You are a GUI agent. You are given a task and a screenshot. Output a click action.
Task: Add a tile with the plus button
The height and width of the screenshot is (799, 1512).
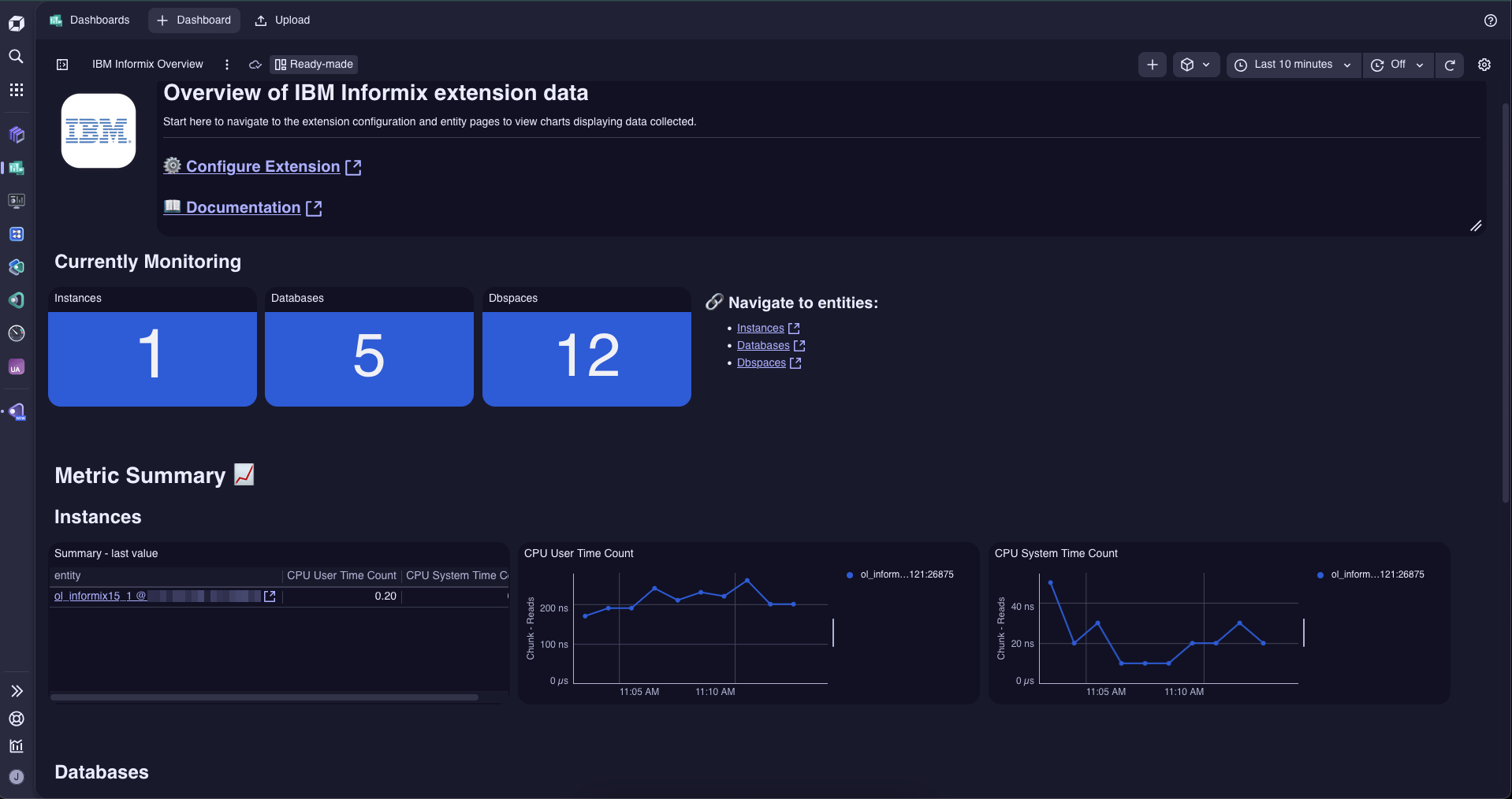tap(1152, 65)
